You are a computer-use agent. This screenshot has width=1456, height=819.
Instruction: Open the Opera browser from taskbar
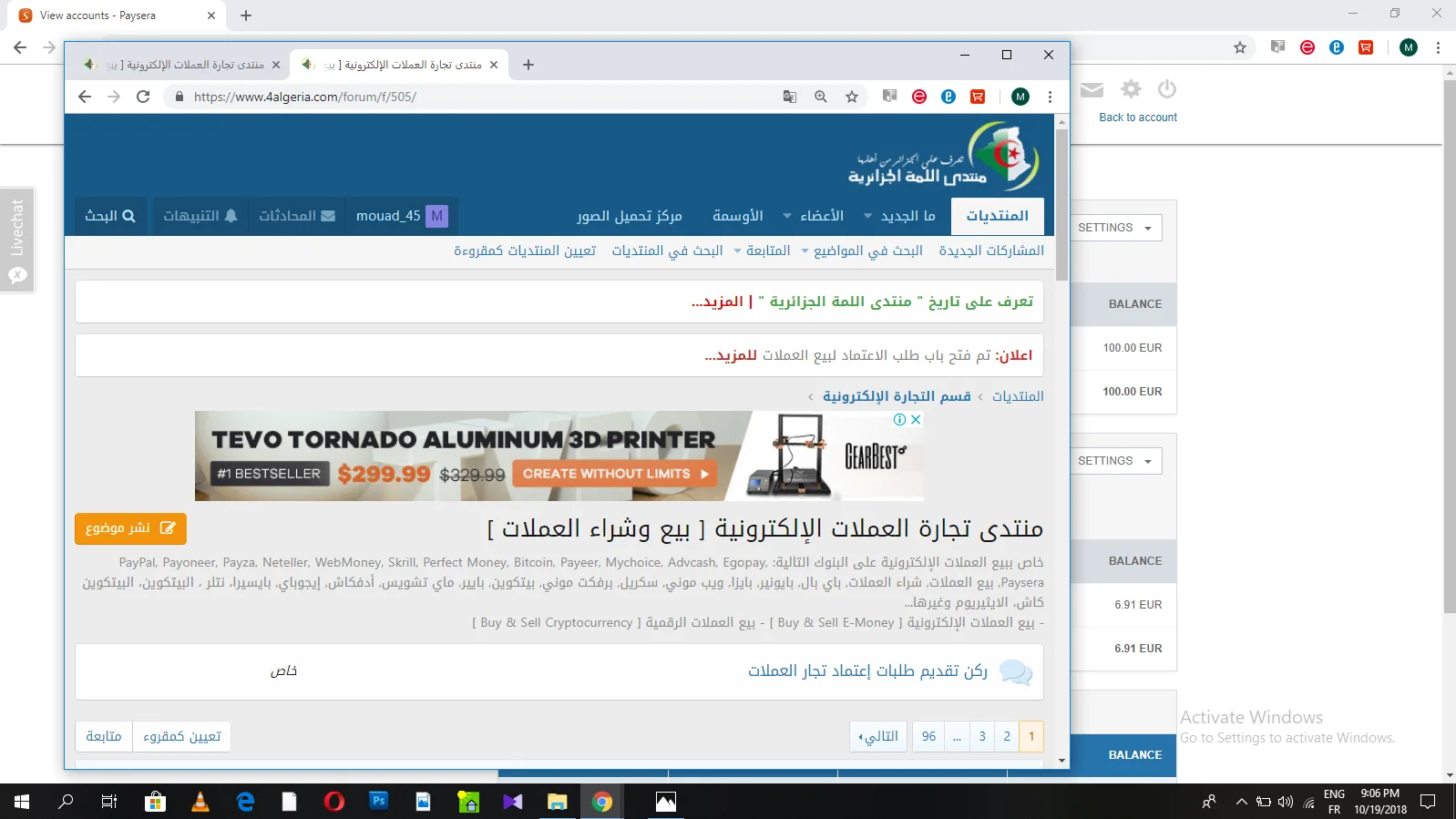click(334, 802)
